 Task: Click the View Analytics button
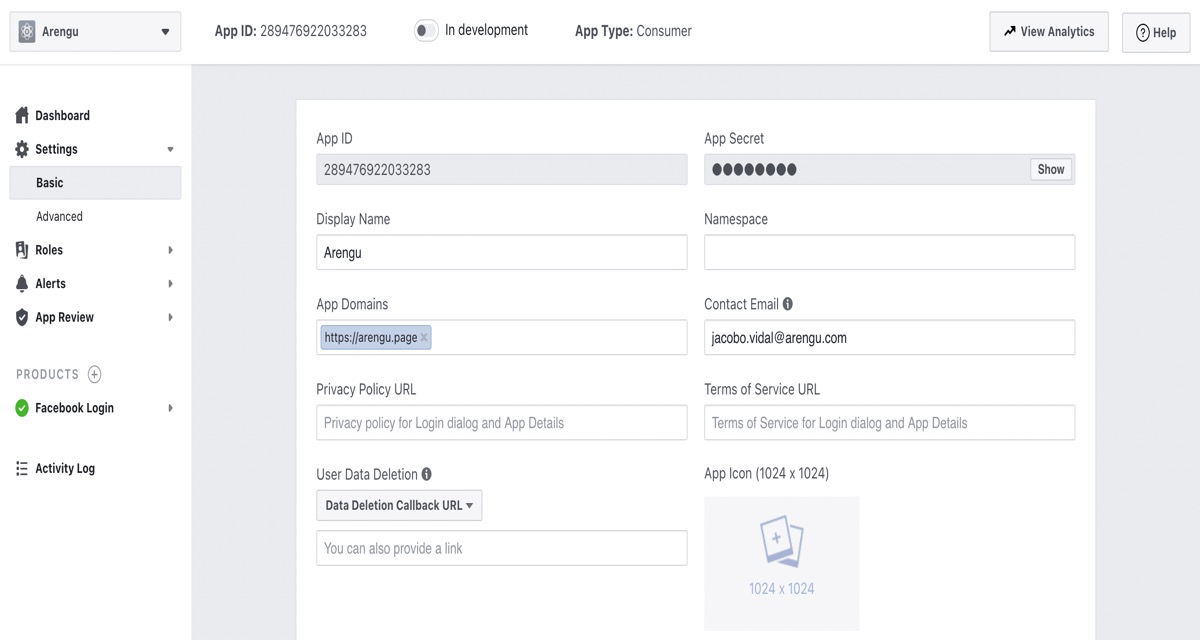(x=1048, y=32)
